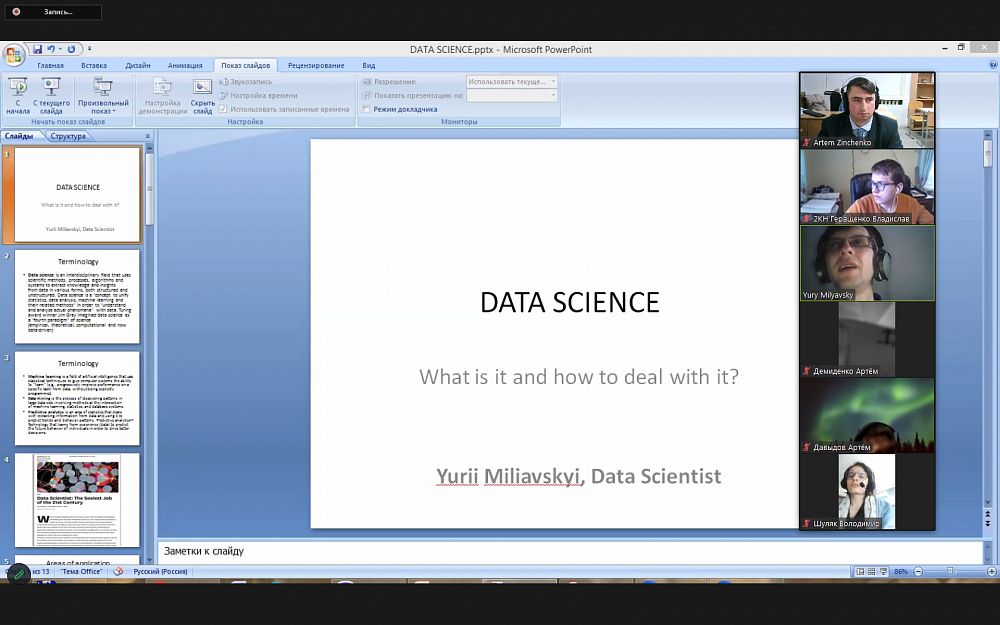1000x625 pixels.
Task: Expand the undo history dropdown arrow
Action: click(x=60, y=49)
